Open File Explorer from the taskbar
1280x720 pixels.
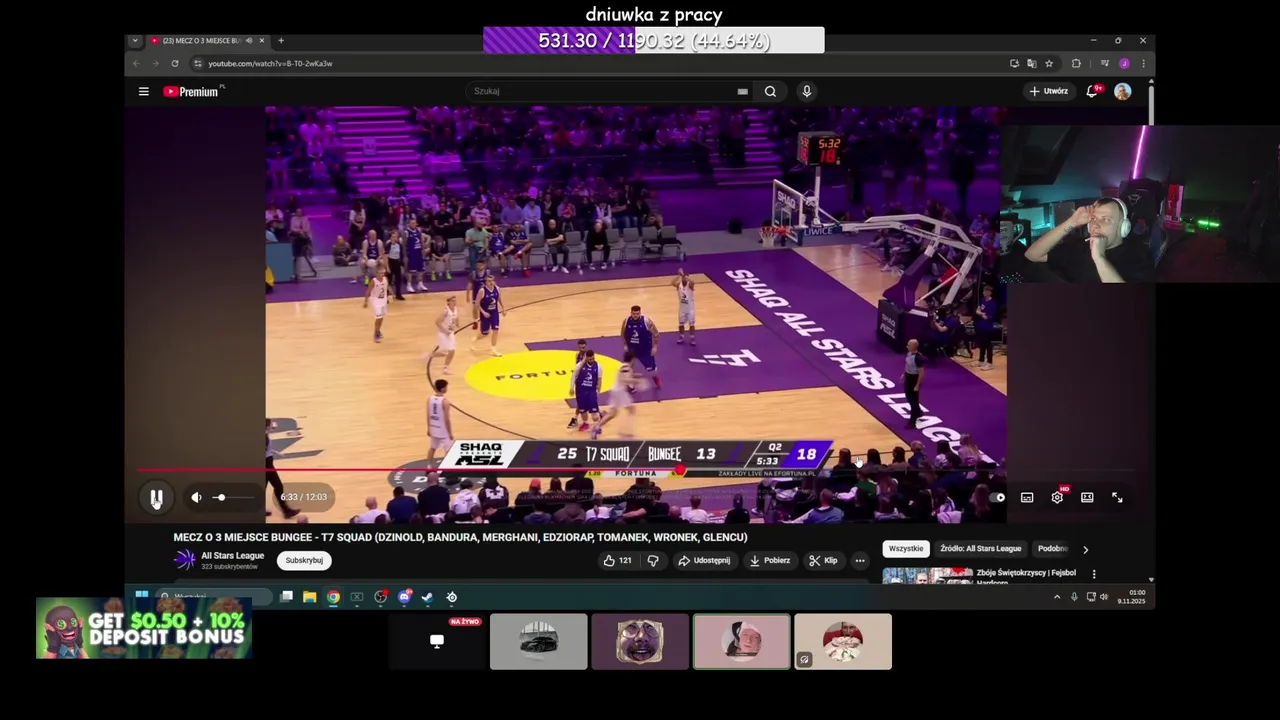pyautogui.click(x=310, y=597)
